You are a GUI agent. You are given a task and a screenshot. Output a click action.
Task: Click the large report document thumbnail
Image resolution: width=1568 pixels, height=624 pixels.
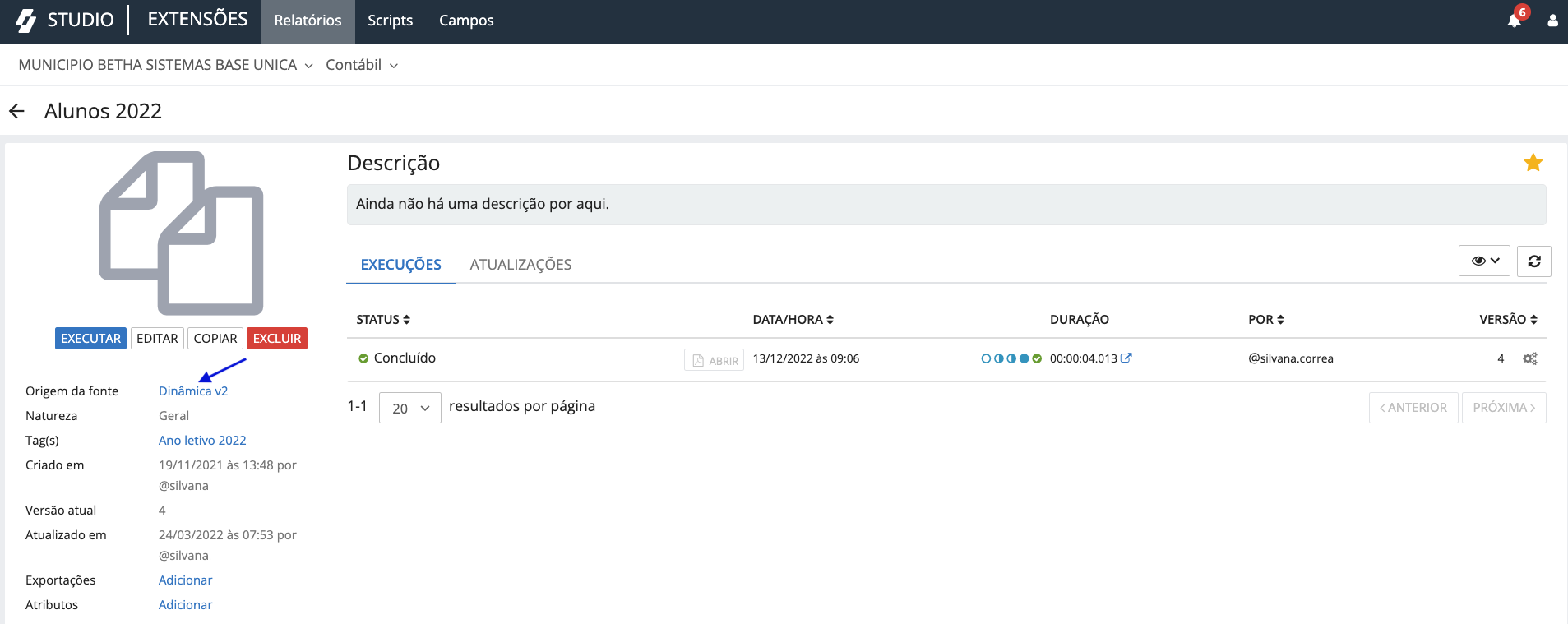tap(181, 233)
